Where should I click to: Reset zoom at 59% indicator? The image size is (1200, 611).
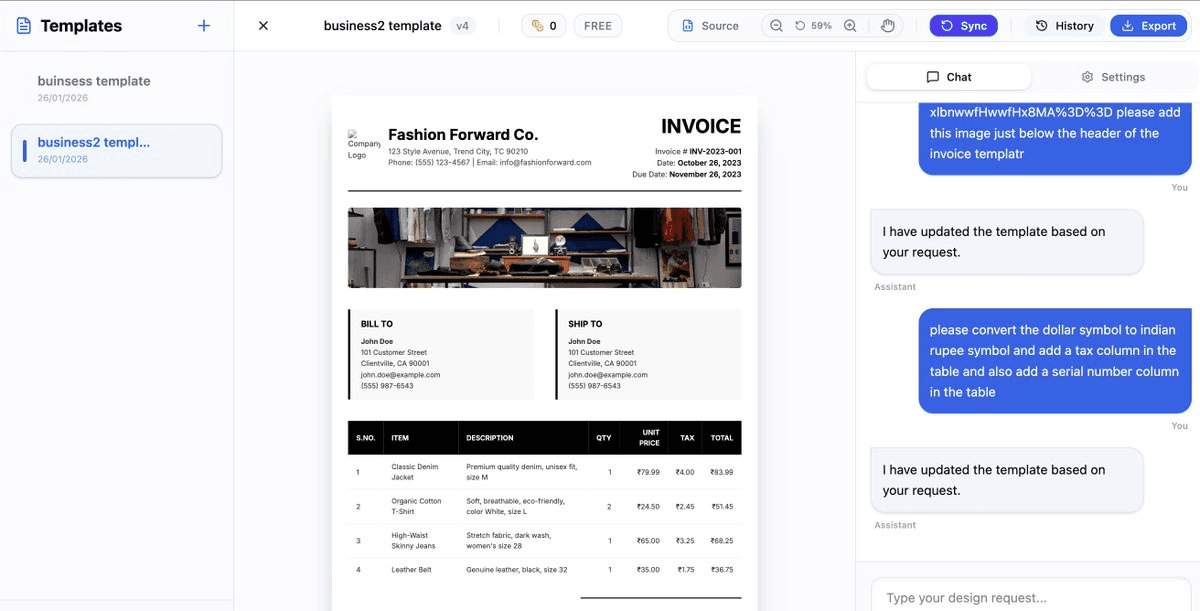(813, 26)
